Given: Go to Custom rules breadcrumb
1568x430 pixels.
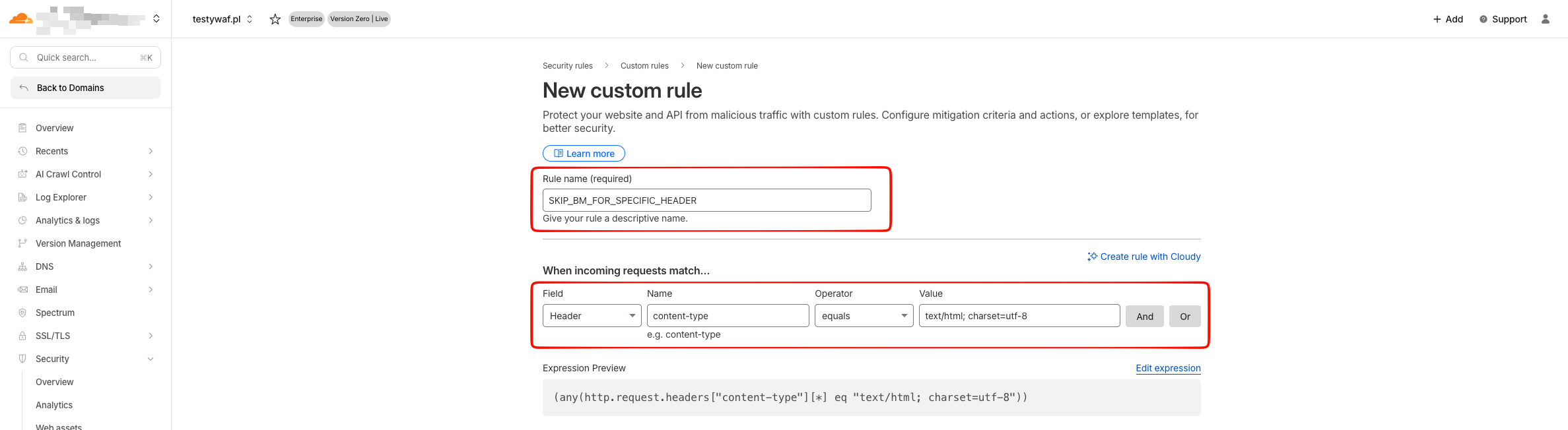Looking at the screenshot, I should point(644,66).
